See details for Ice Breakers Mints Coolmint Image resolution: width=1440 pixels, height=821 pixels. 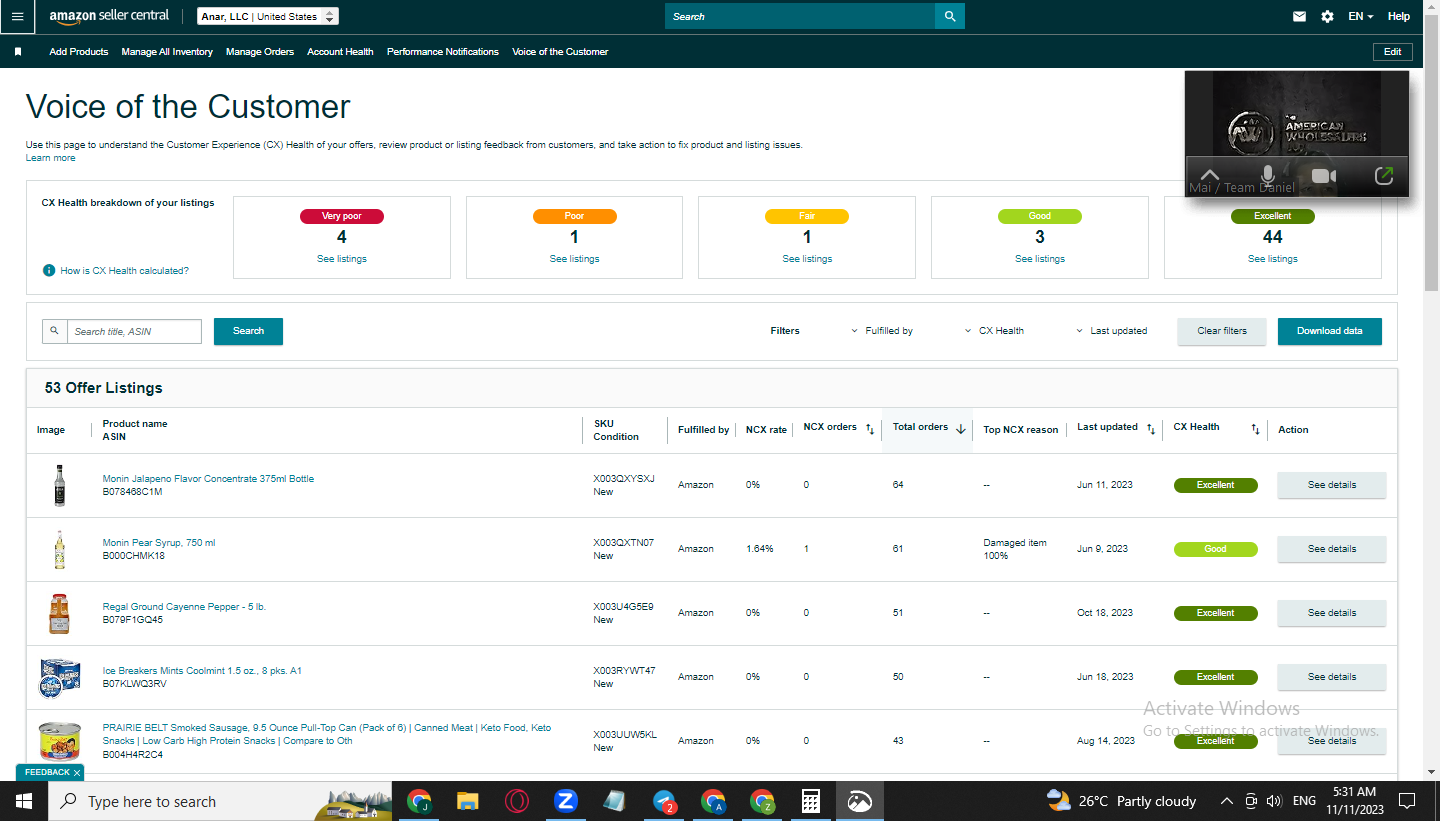pos(1332,677)
